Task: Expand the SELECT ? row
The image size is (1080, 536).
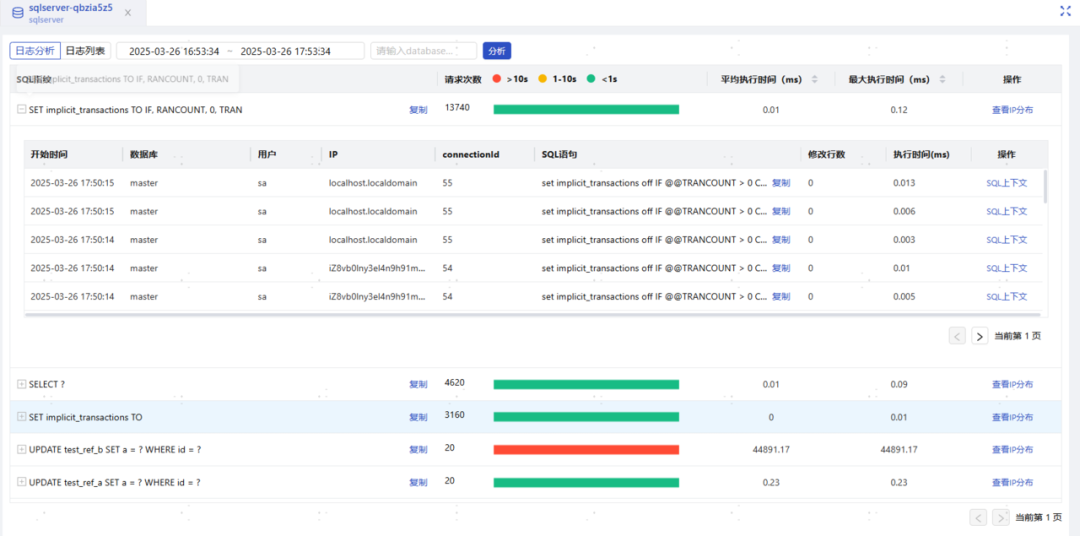Action: point(21,384)
